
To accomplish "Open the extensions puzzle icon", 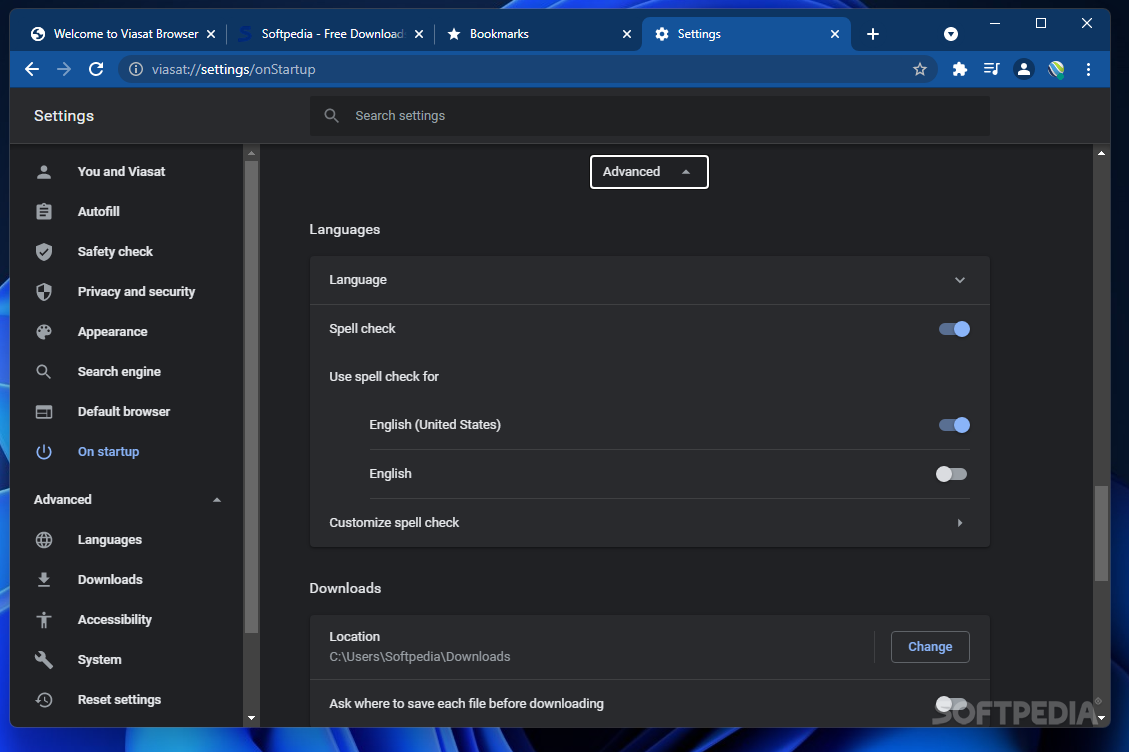I will (x=959, y=69).
